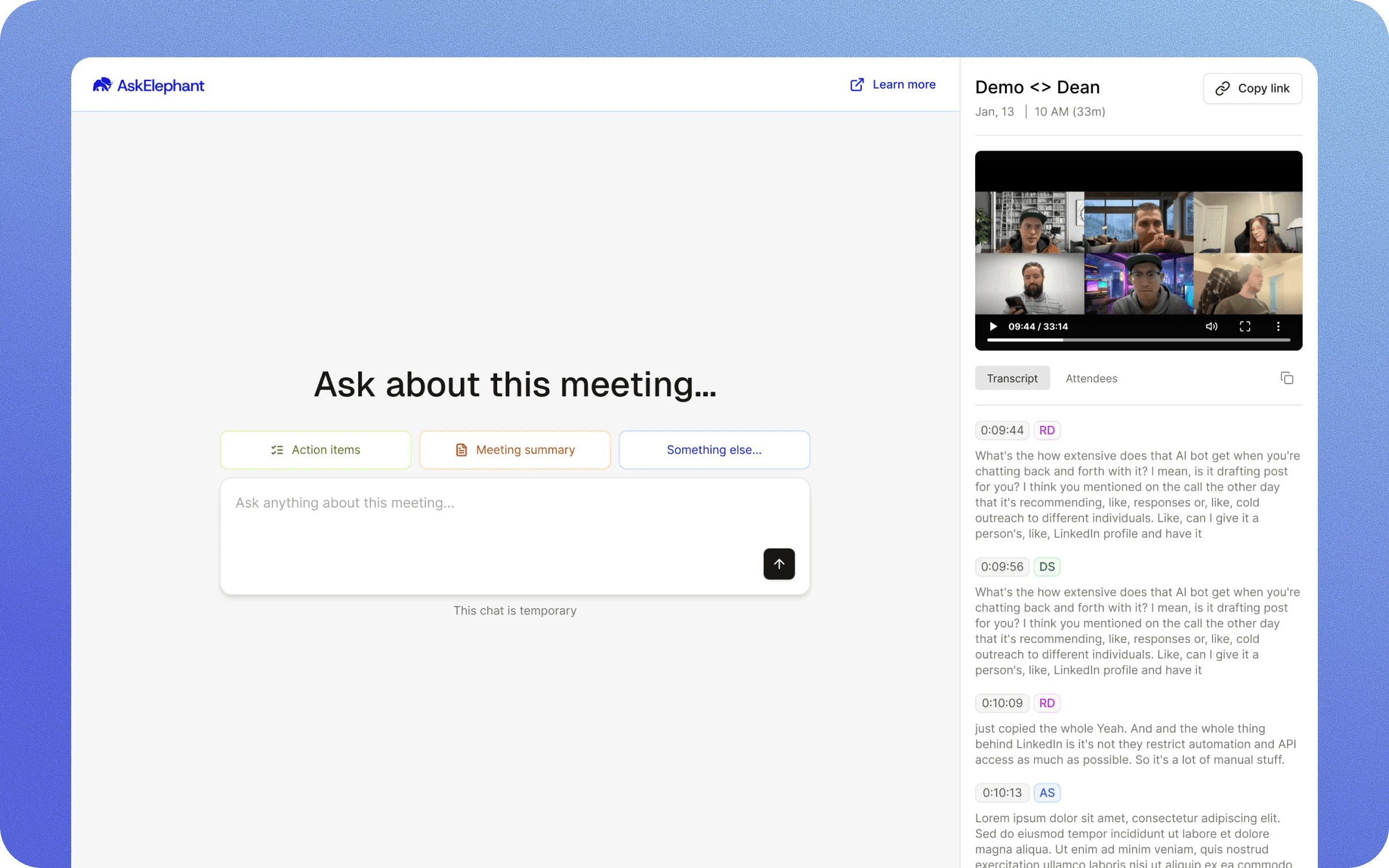Viewport: 1389px width, 868px height.
Task: Switch to the Transcript tab
Action: click(x=1012, y=378)
